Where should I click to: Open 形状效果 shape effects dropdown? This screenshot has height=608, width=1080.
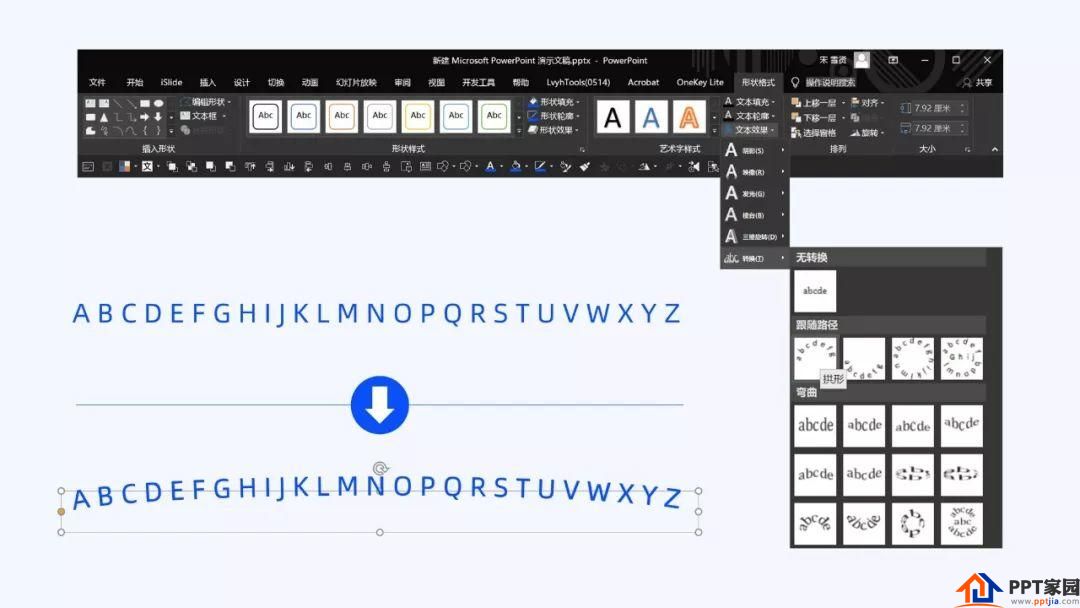click(554, 129)
